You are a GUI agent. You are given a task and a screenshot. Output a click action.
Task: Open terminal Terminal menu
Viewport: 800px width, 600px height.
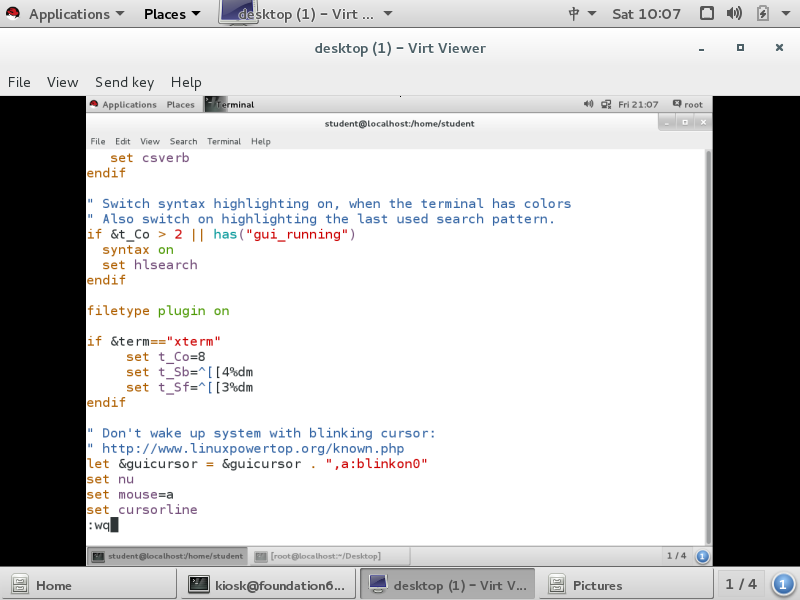[224, 141]
